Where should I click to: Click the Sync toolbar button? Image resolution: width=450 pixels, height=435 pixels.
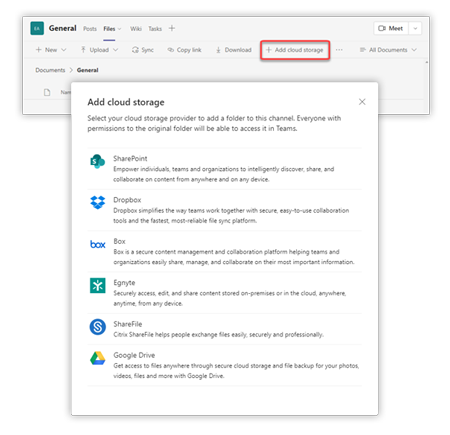[x=143, y=50]
